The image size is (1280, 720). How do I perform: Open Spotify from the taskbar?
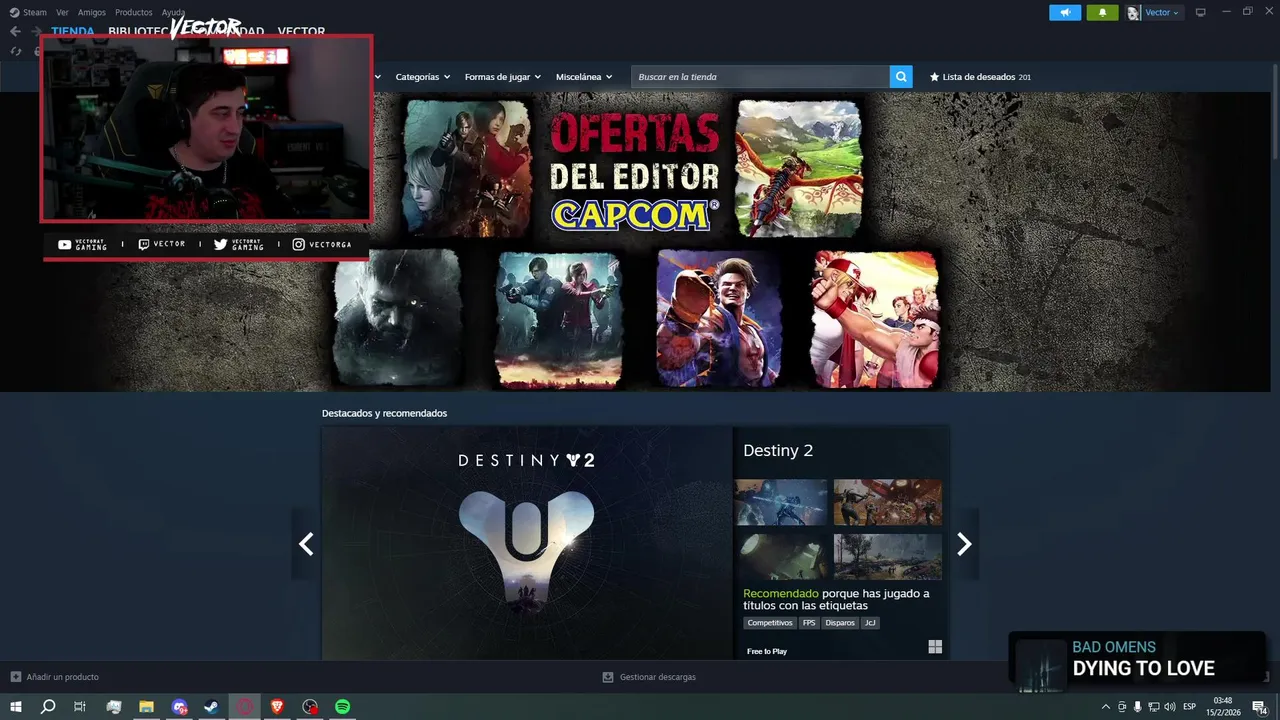click(x=342, y=706)
